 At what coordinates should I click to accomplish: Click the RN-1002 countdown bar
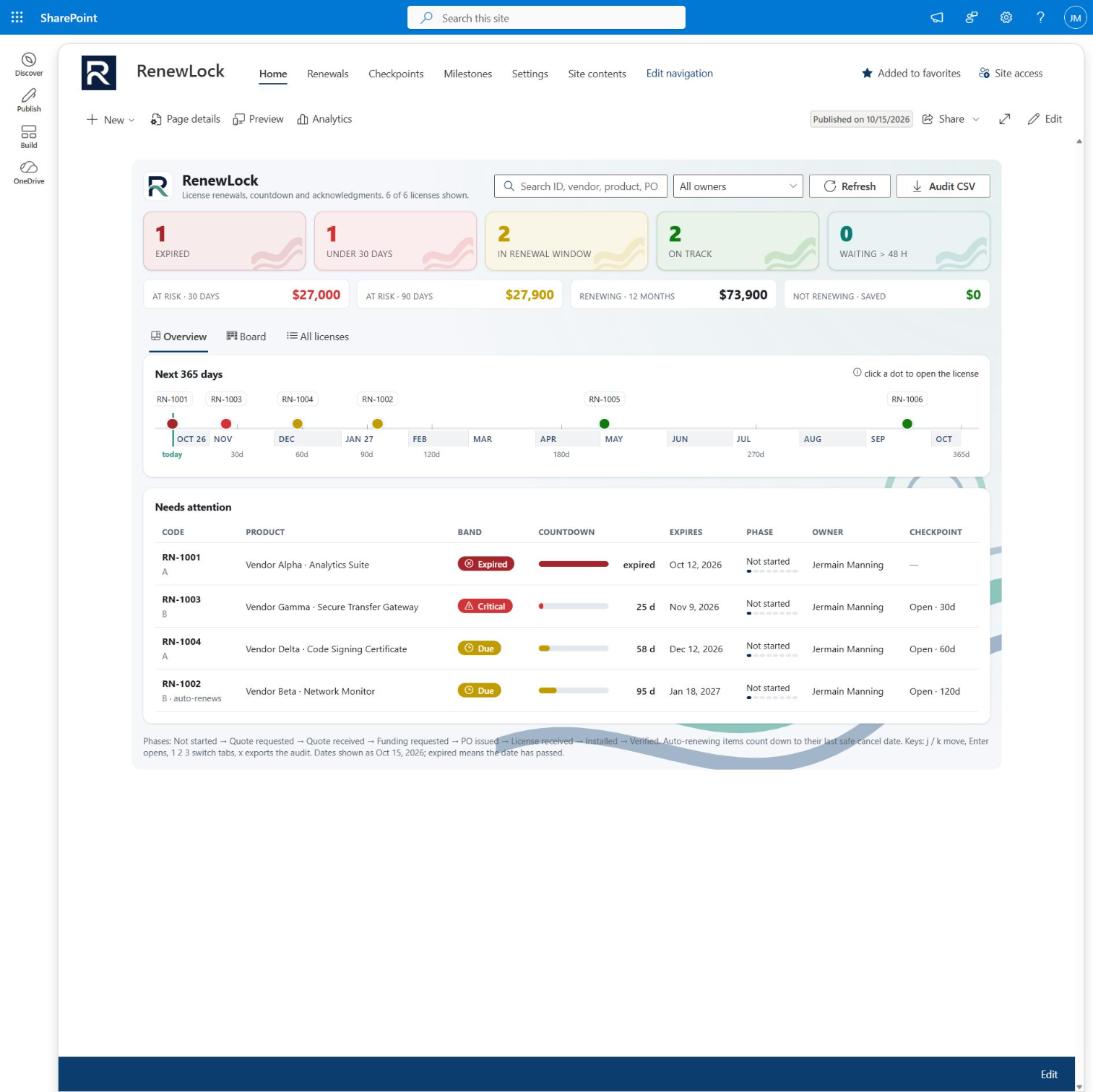pos(574,691)
